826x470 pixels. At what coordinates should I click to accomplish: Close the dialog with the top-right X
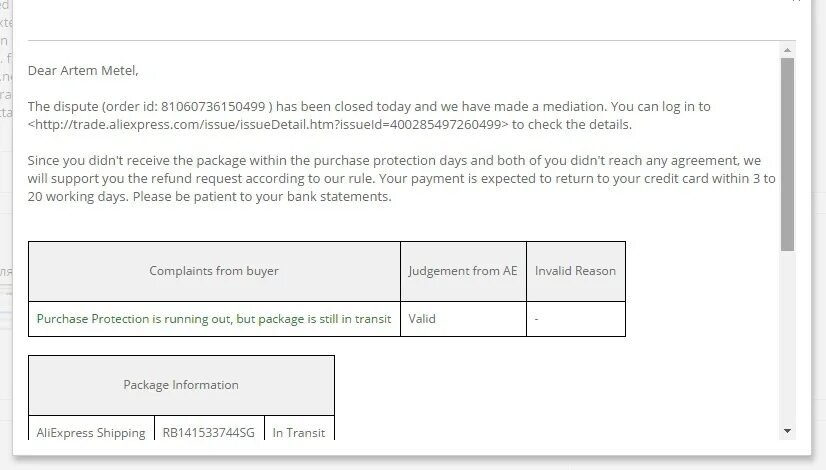click(796, 2)
